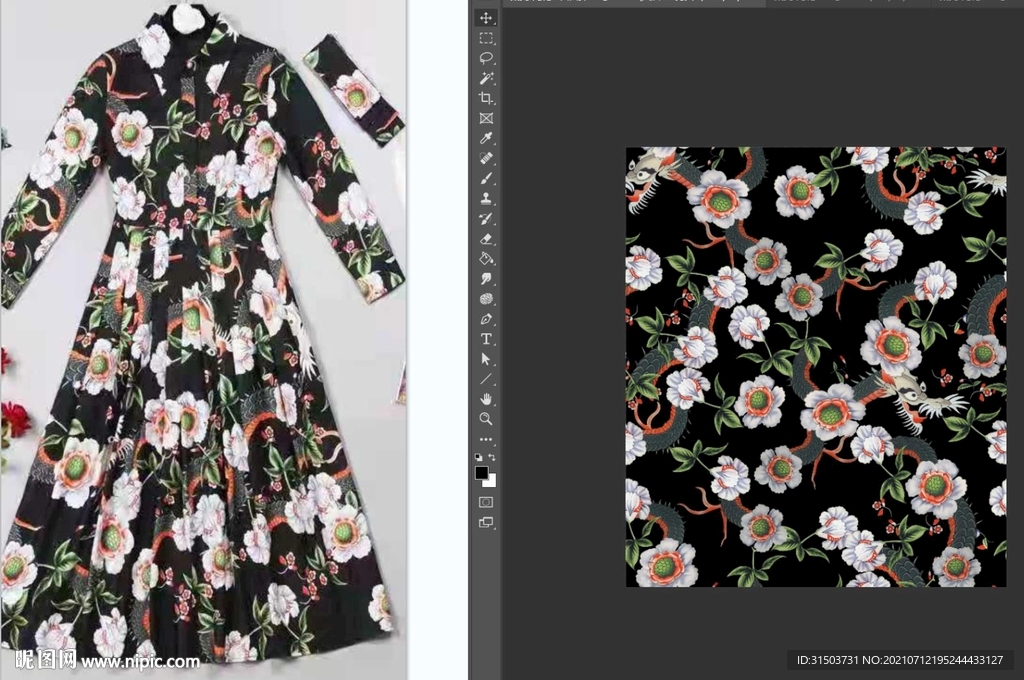Screen dimensions: 1024x680
Task: Activate the Hand tool
Action: tap(486, 399)
